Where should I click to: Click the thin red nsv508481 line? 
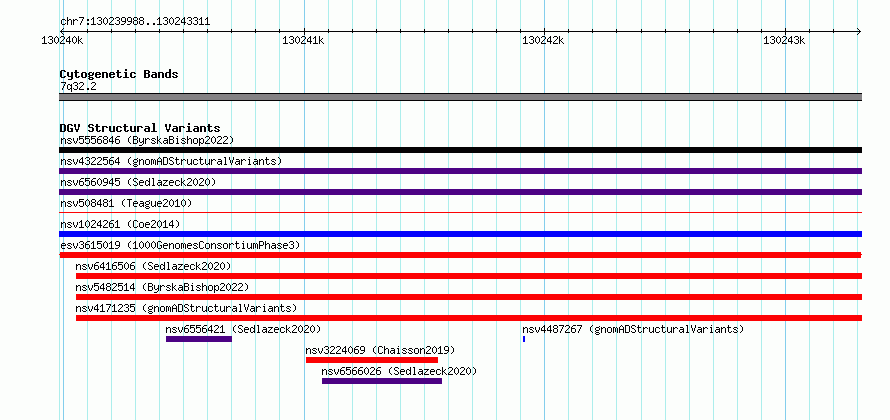pyautogui.click(x=460, y=213)
